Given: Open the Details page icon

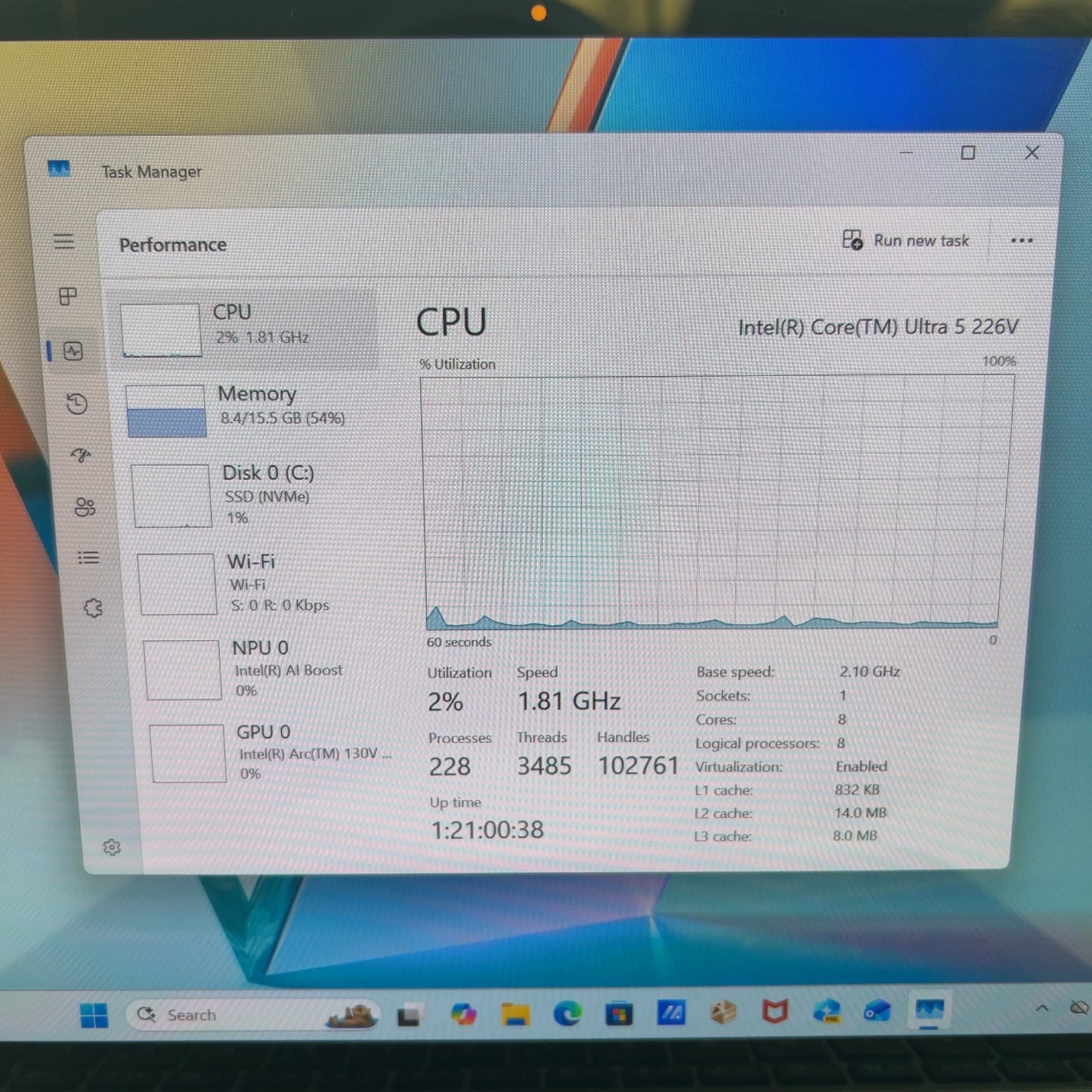Looking at the screenshot, I should [x=88, y=558].
